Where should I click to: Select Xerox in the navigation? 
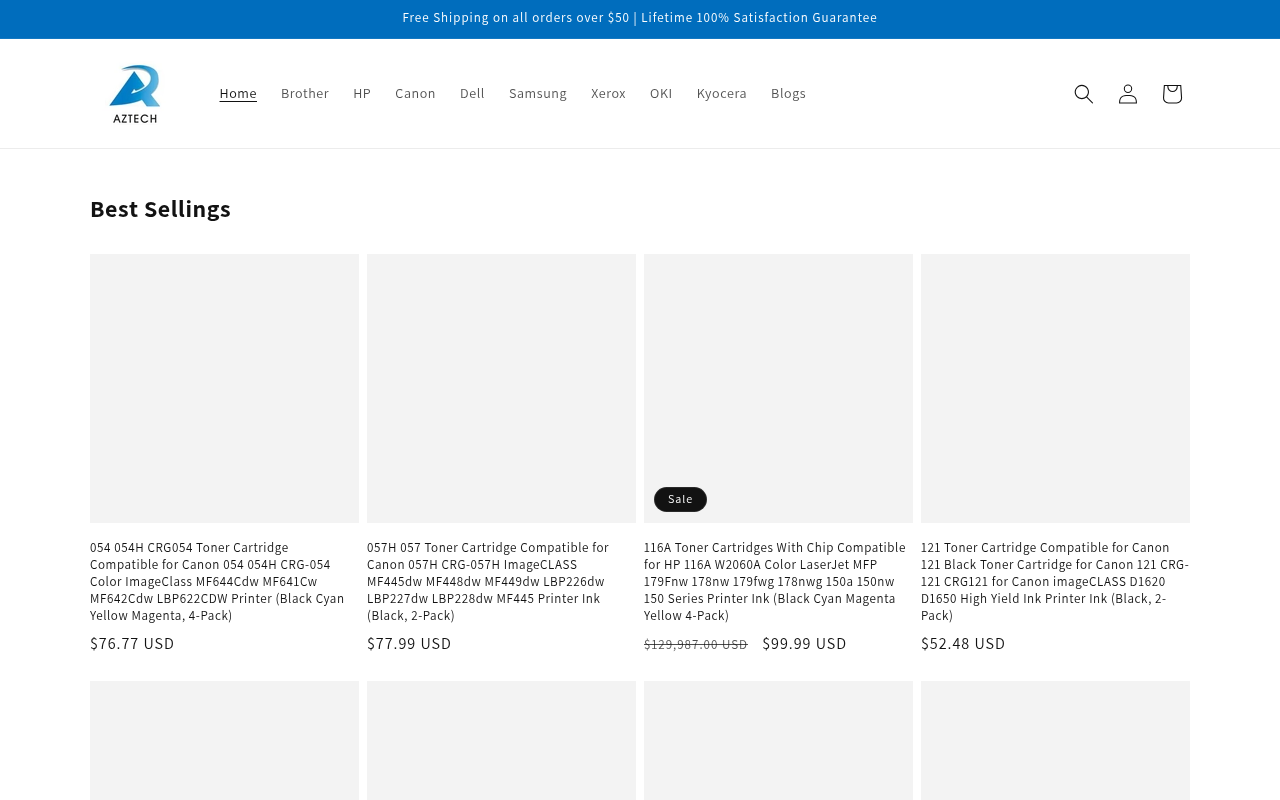tap(608, 93)
